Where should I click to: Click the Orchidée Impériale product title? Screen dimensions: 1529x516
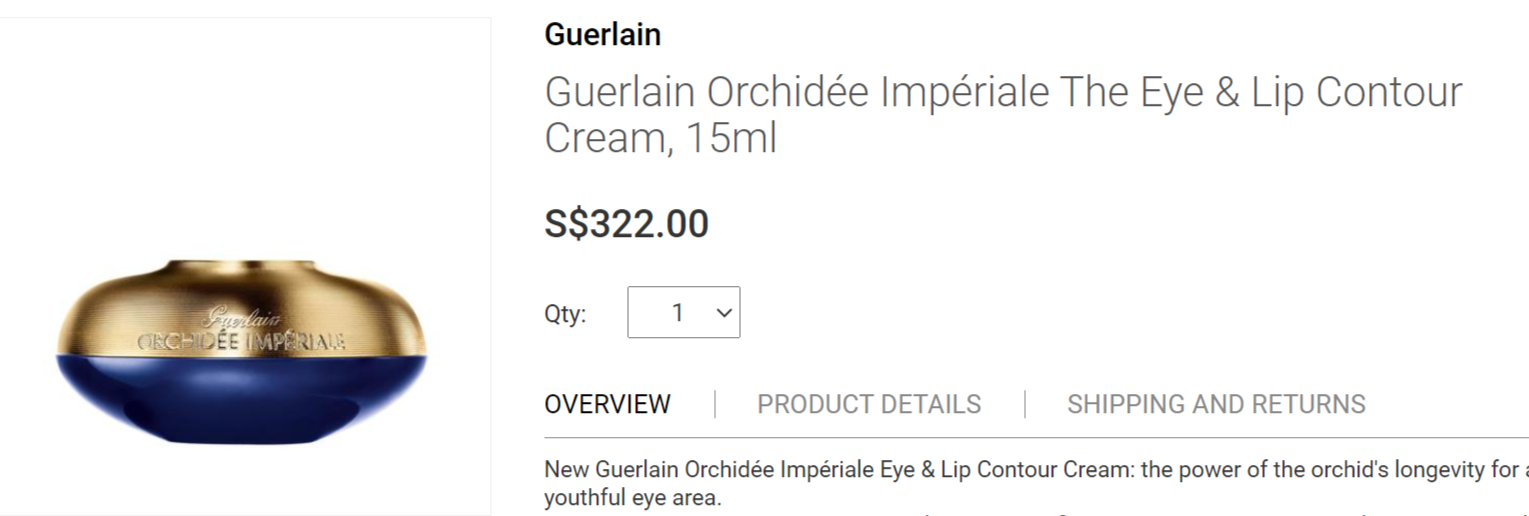click(1002, 92)
